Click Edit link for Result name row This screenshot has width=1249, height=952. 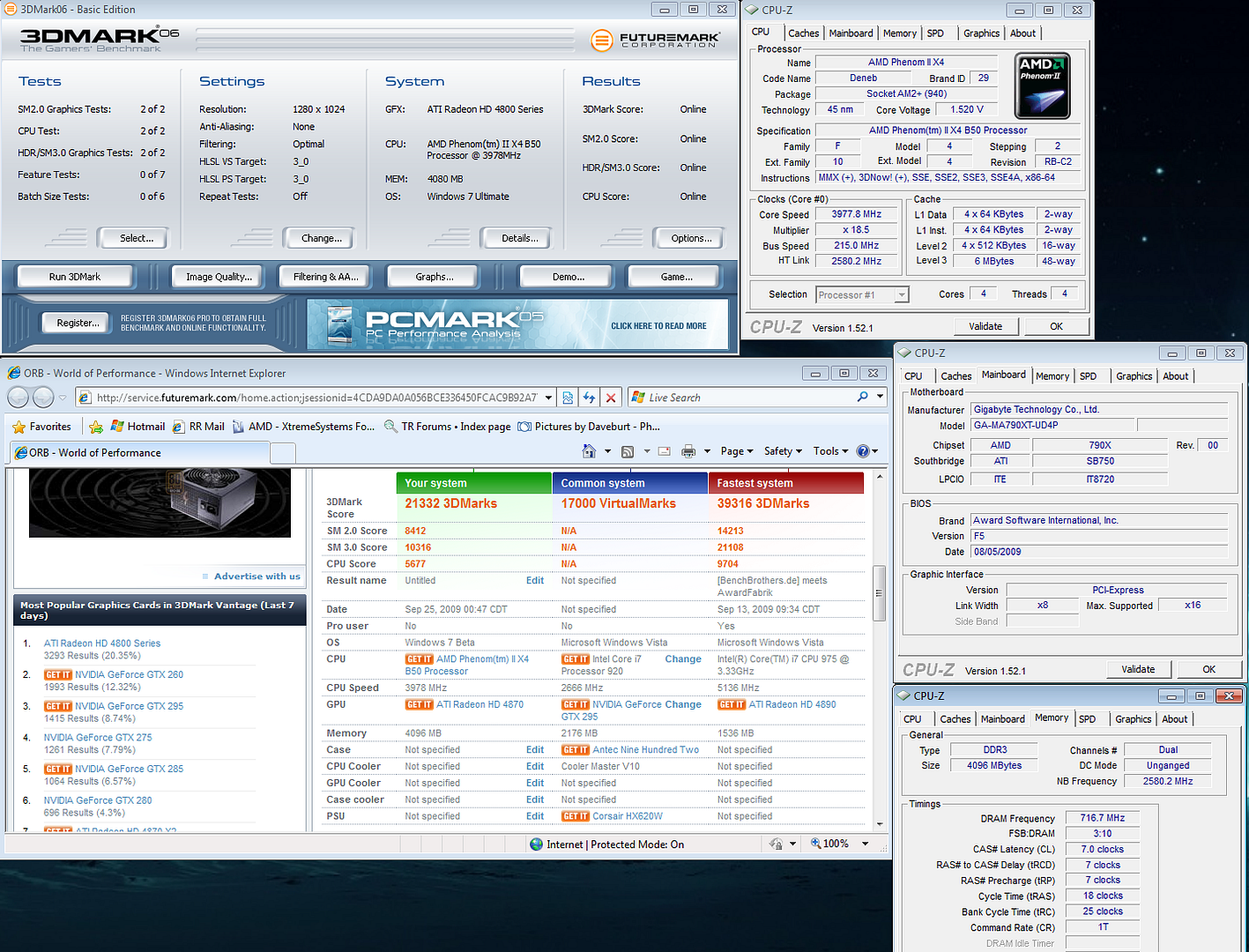[535, 581]
